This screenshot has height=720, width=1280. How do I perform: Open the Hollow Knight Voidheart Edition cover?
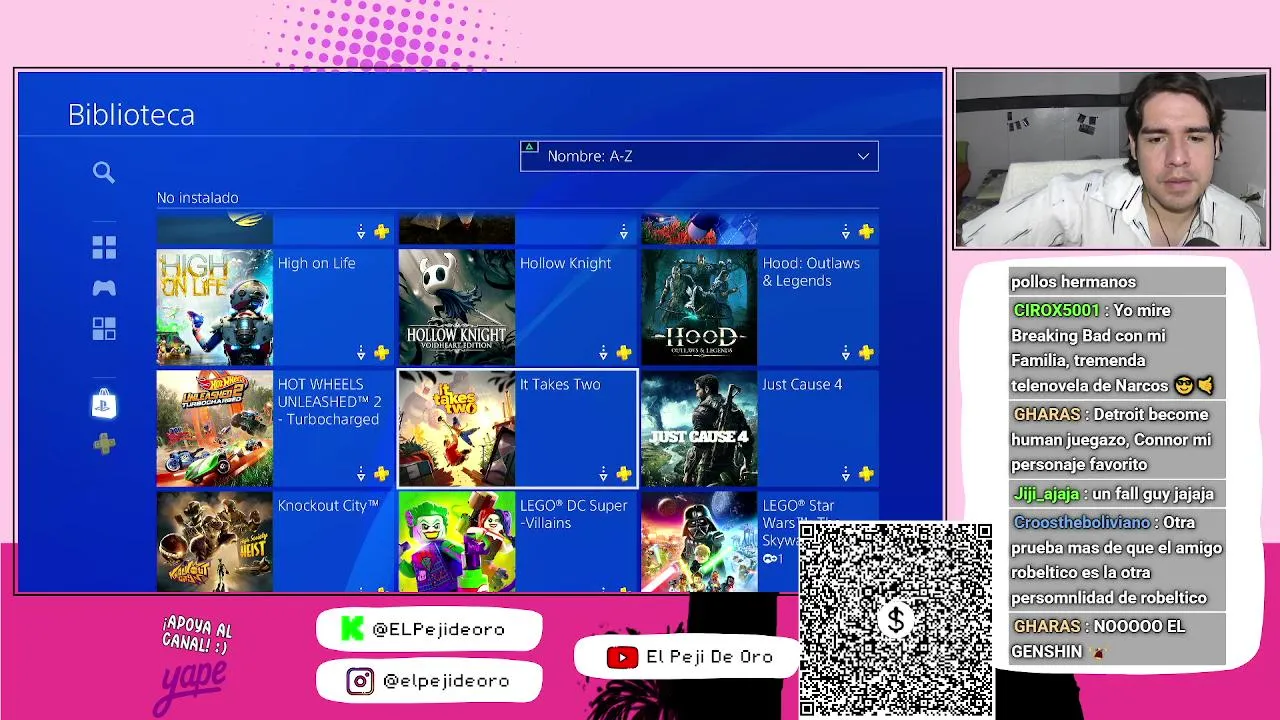[x=457, y=307]
